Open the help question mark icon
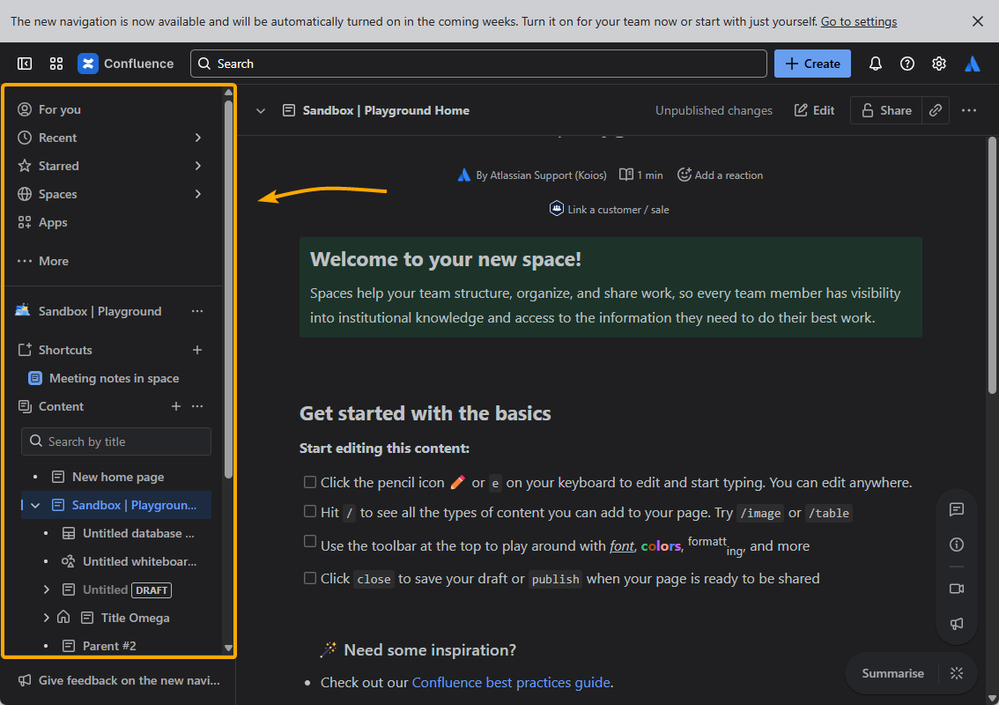This screenshot has height=705, width=999. [907, 64]
